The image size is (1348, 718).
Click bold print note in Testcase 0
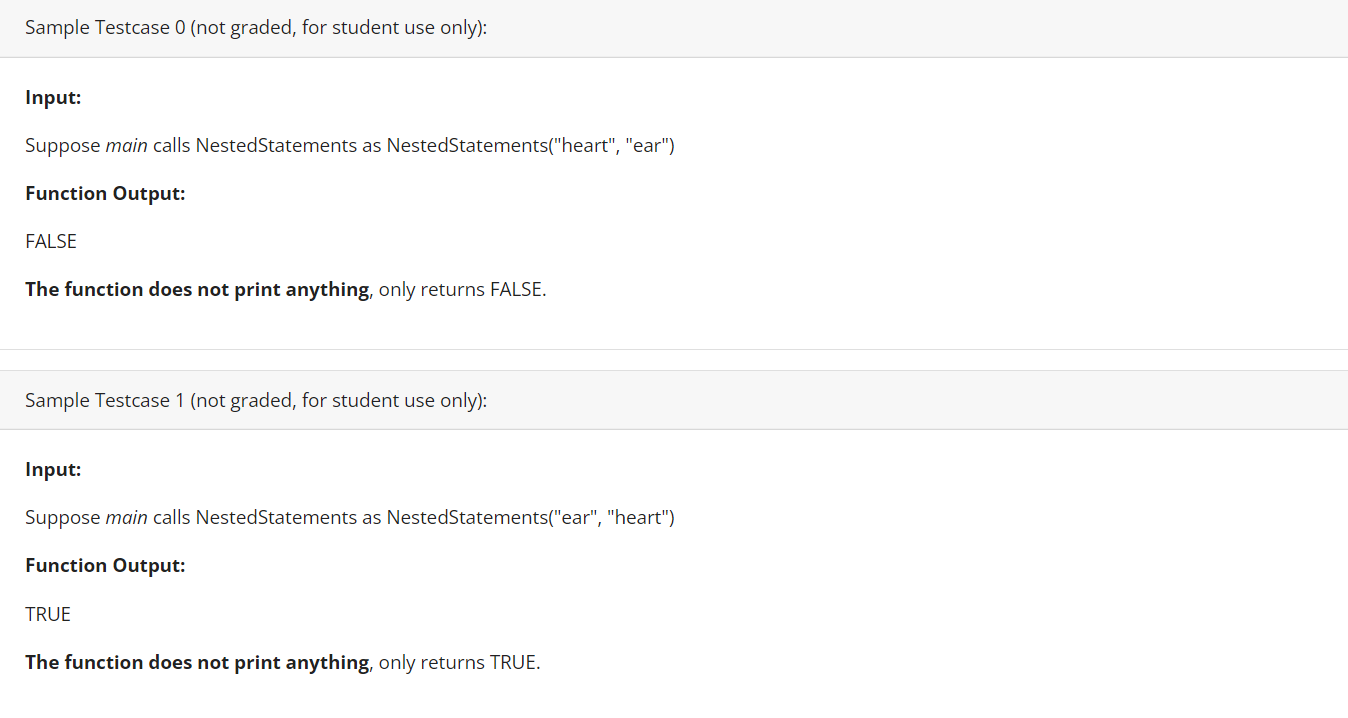[197, 290]
